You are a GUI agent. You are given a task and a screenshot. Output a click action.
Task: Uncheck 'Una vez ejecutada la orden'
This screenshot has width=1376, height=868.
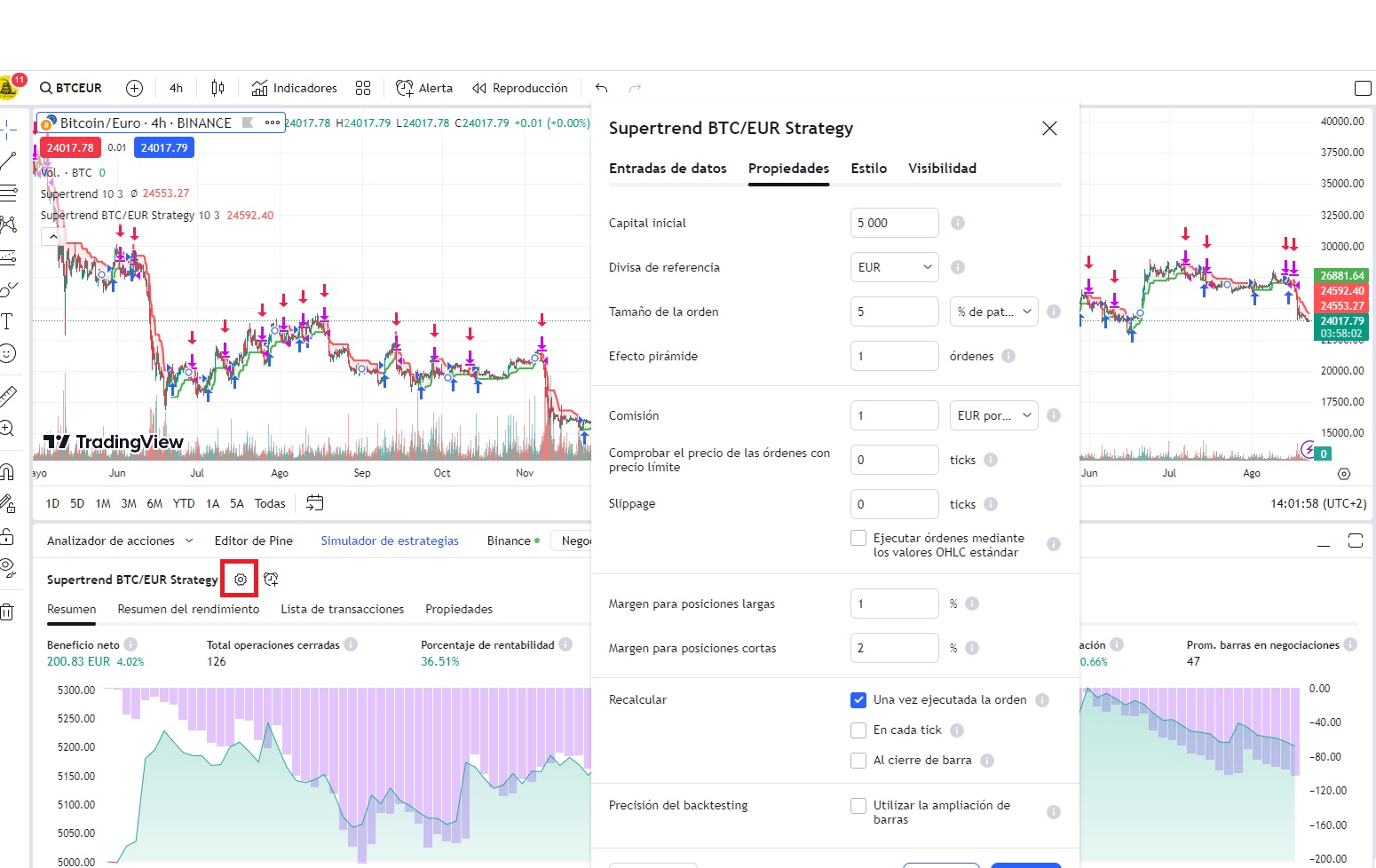(858, 699)
